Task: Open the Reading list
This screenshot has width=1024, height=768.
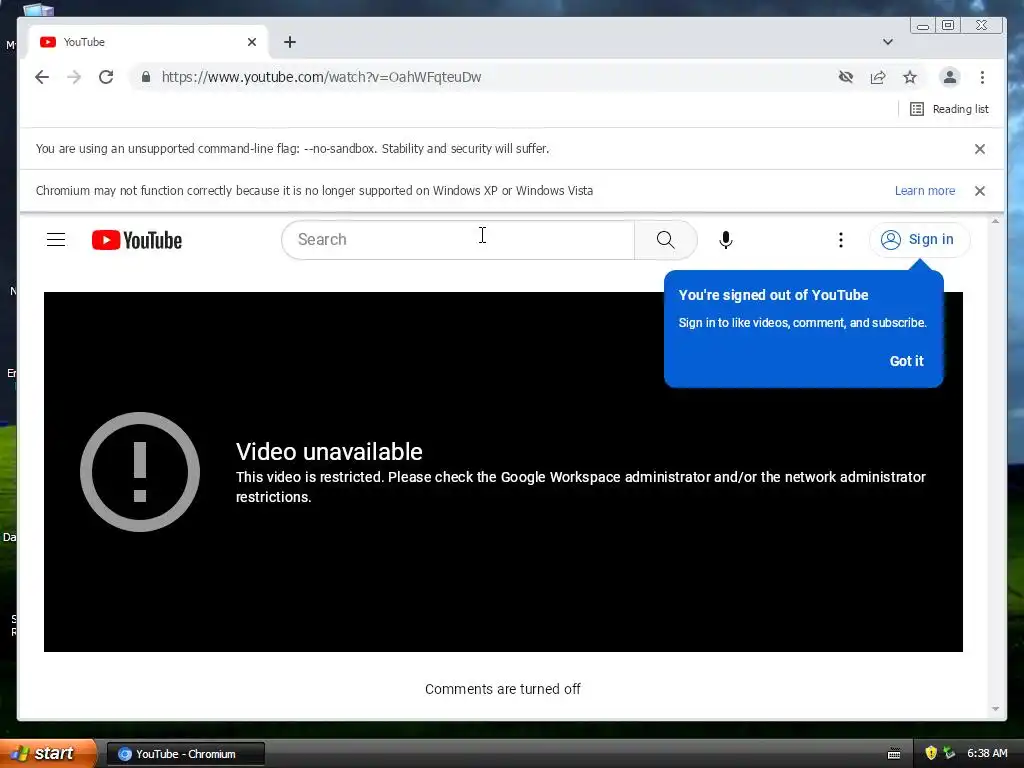Action: pos(949,109)
